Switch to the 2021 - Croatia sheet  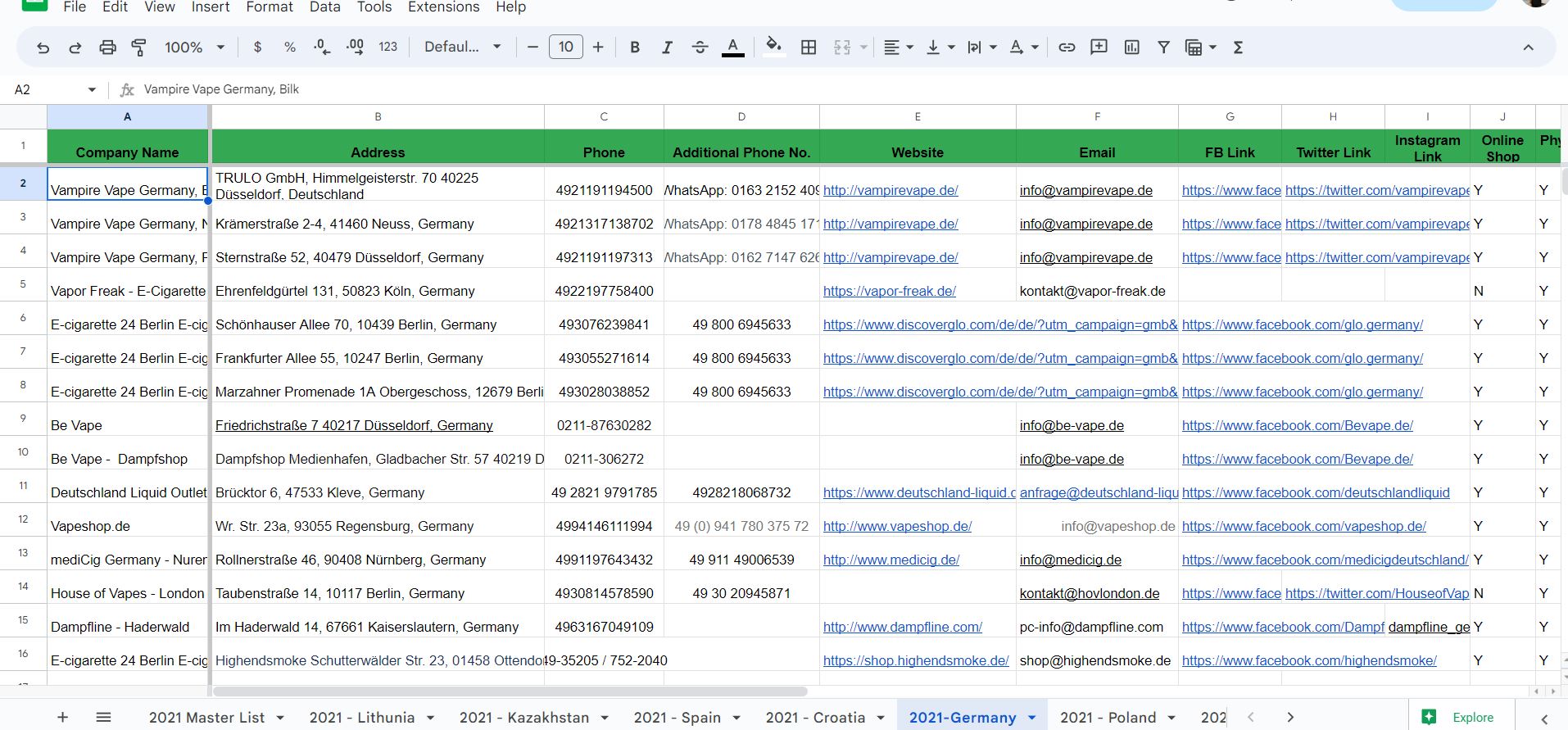tap(815, 718)
